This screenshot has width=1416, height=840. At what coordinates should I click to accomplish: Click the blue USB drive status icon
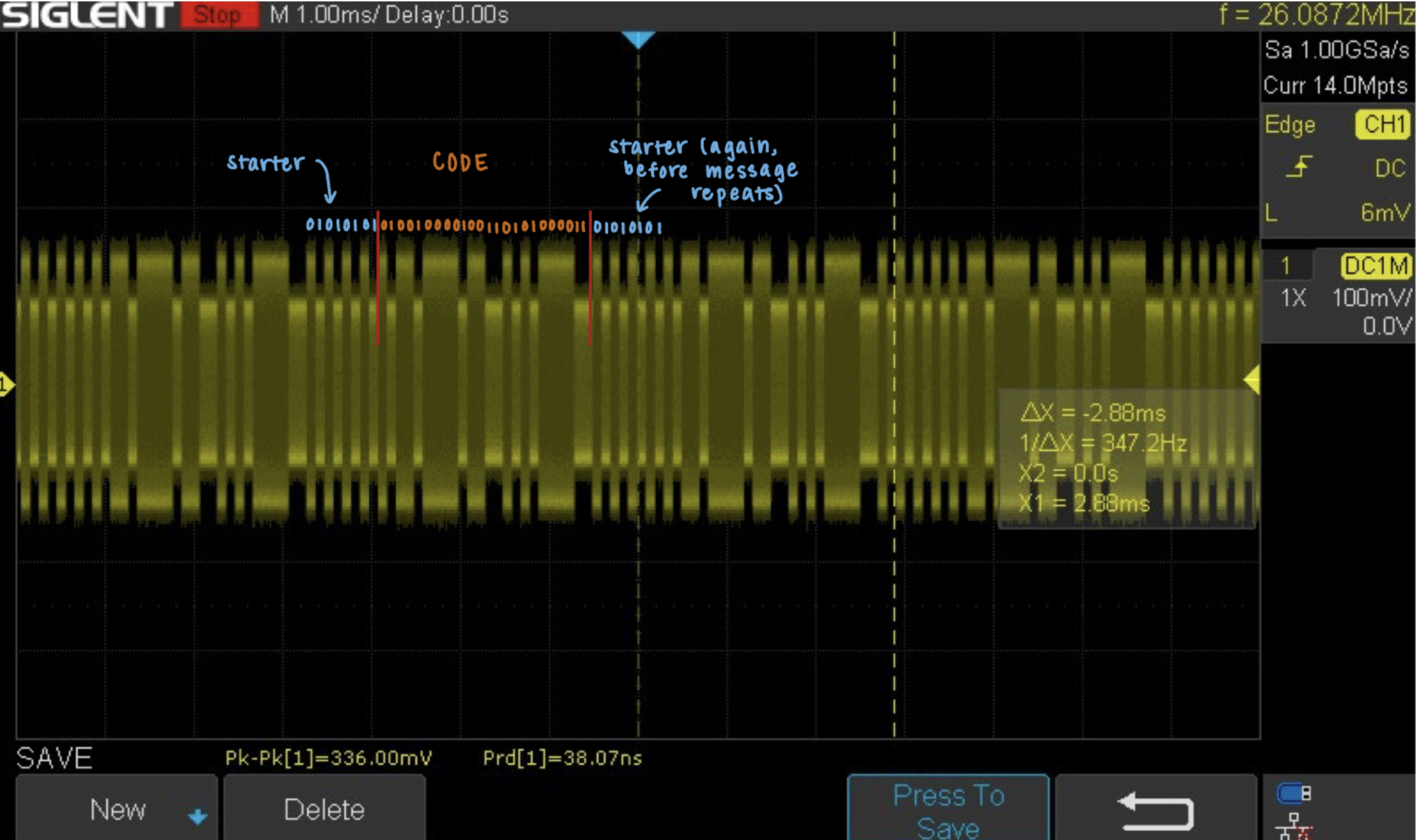[x=1293, y=794]
